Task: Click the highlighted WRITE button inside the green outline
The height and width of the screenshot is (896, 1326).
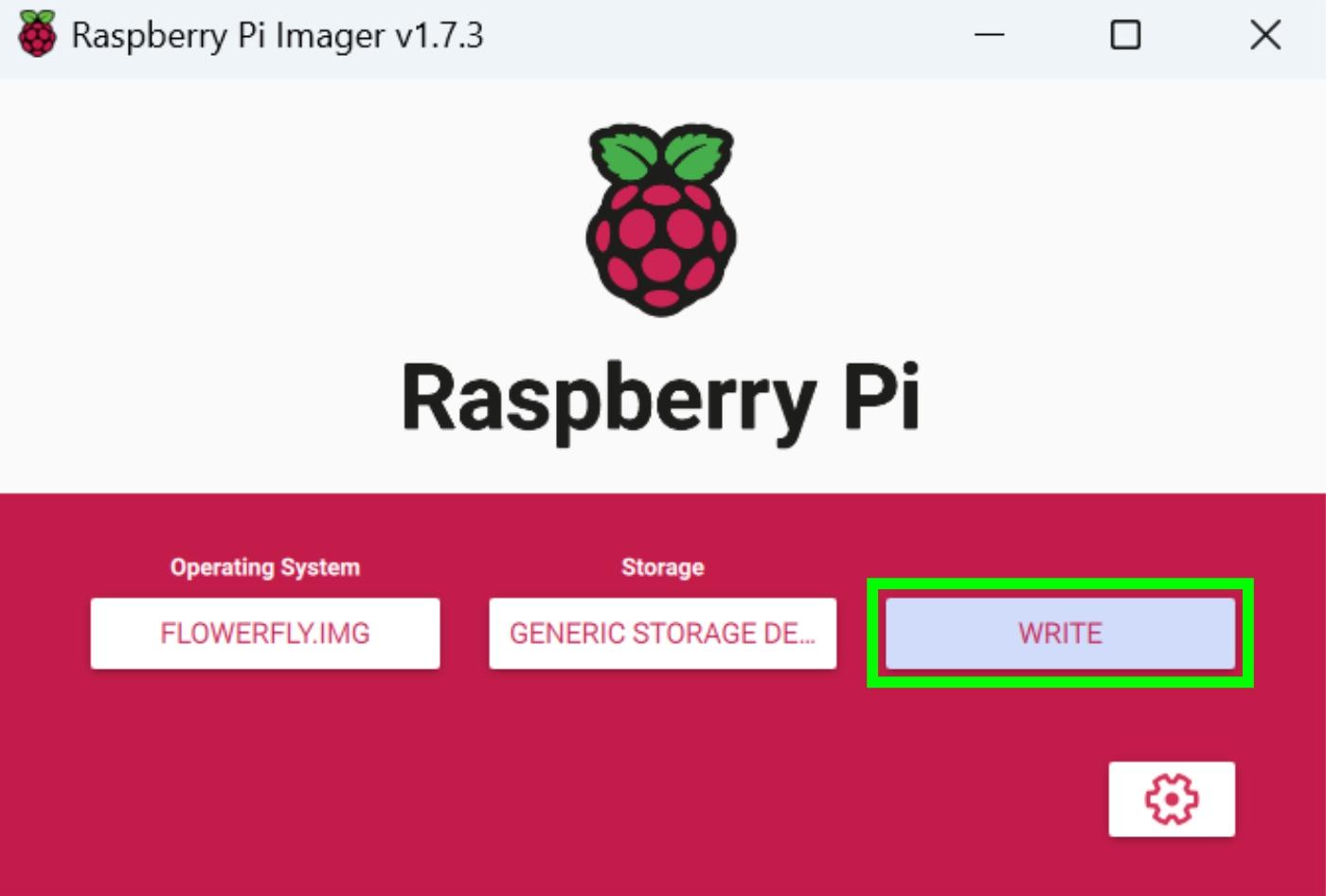Action: coord(1059,633)
